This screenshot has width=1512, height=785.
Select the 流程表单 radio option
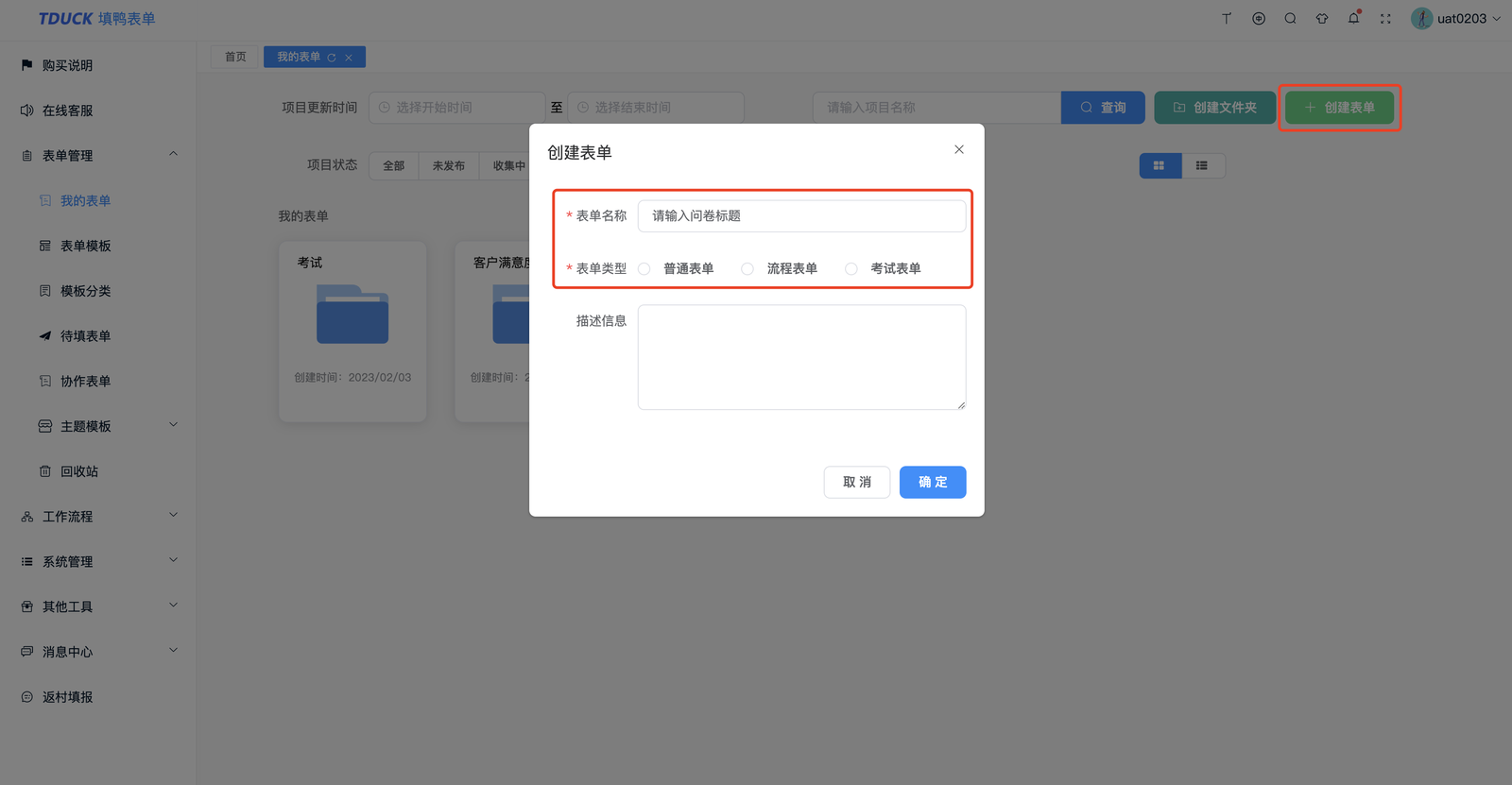coord(782,268)
